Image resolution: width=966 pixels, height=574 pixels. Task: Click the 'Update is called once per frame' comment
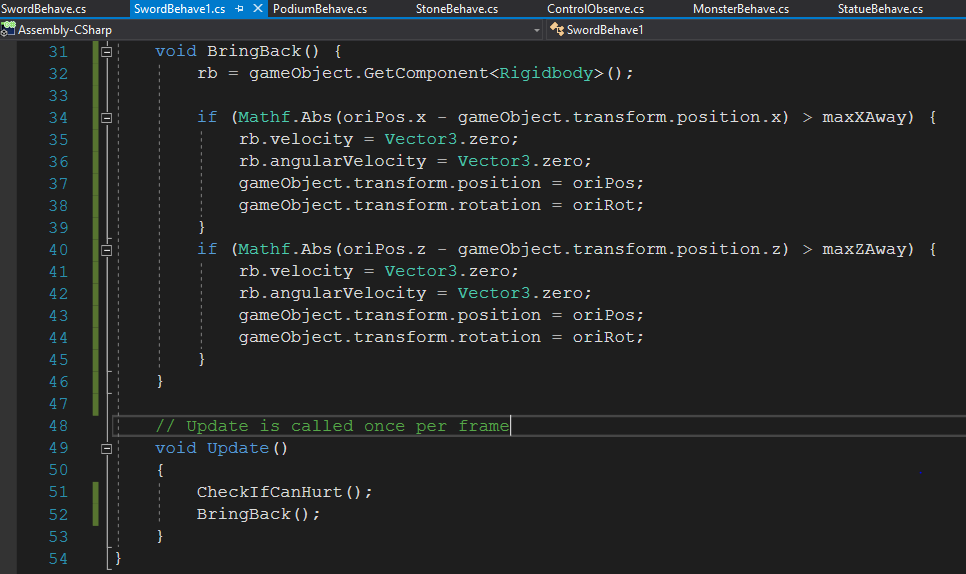click(x=333, y=426)
